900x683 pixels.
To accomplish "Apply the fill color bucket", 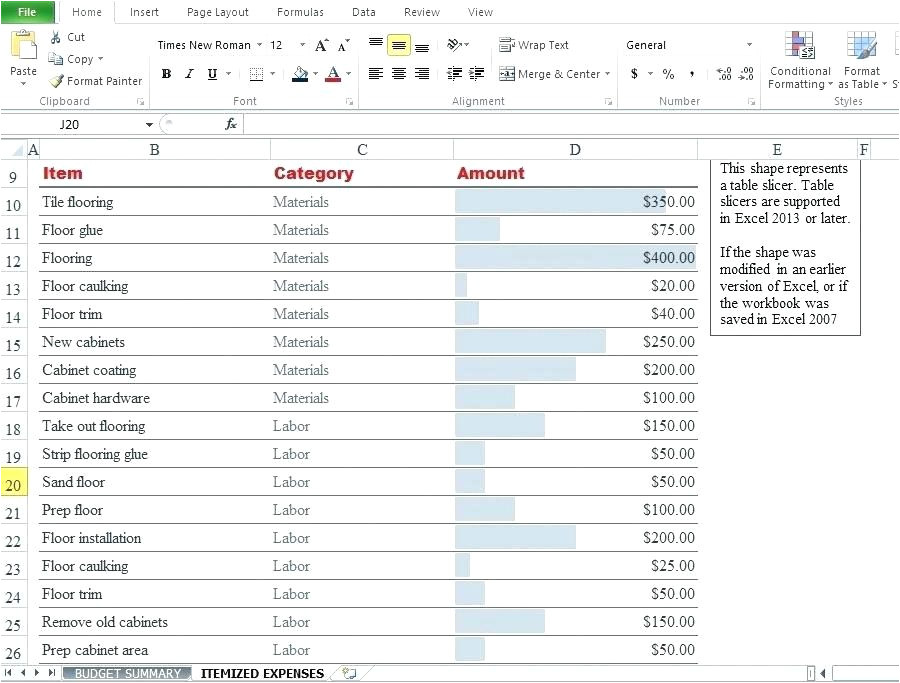I will coord(300,74).
